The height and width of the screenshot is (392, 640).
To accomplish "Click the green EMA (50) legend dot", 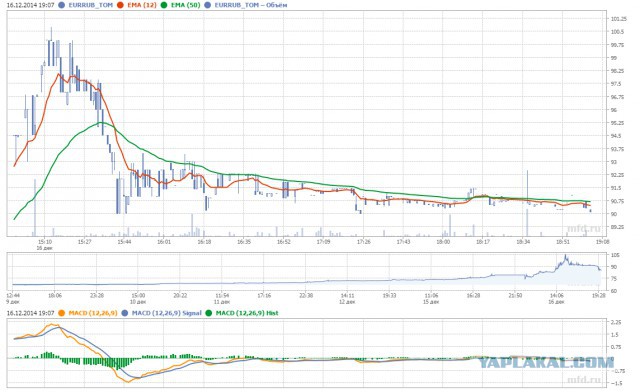I will pyautogui.click(x=164, y=5).
